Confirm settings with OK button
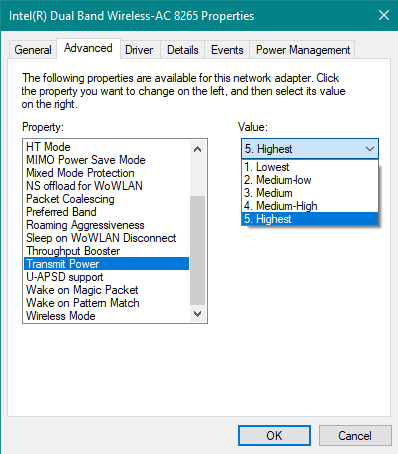The width and height of the screenshot is (398, 454). tap(274, 435)
